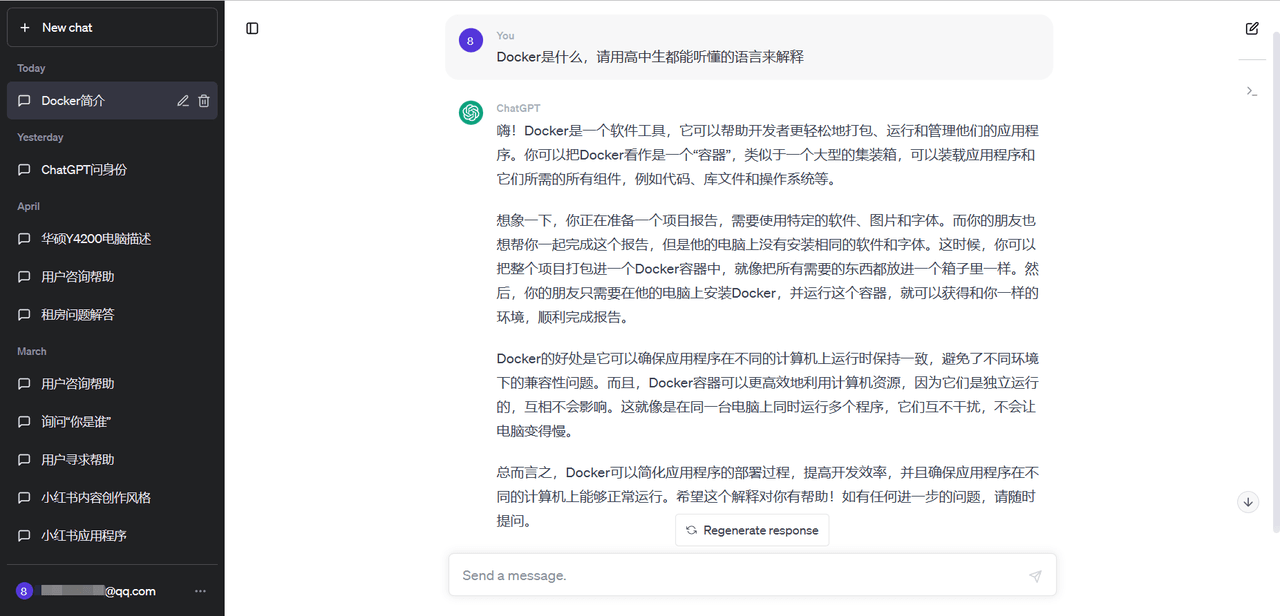Screen dimensions: 1280x616
Task: Toggle the sidebar collapse icon
Action: 252,28
